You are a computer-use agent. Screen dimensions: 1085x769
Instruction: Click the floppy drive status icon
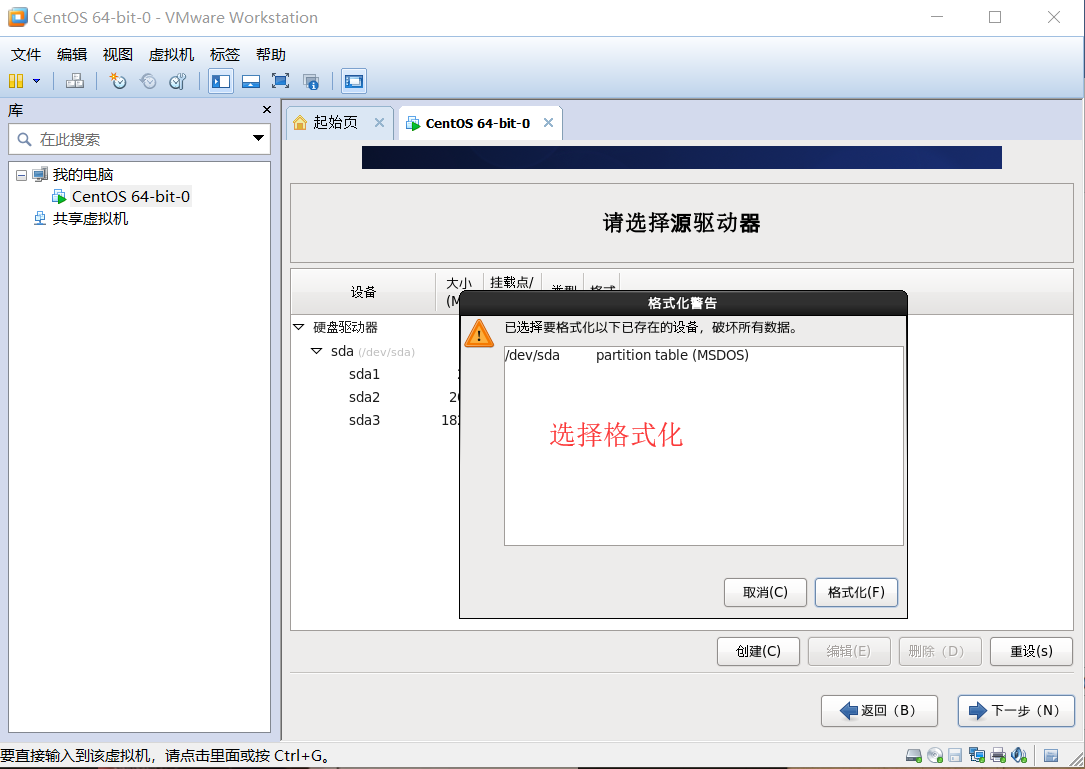tap(956, 755)
